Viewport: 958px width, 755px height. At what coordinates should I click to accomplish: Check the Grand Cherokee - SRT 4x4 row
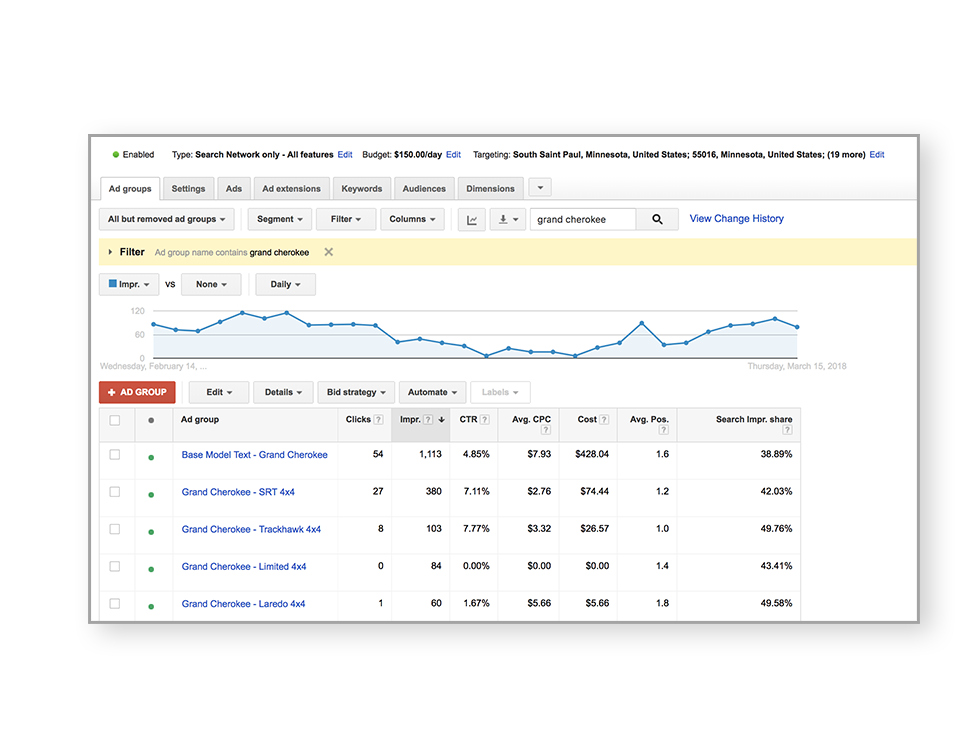[x=115, y=492]
